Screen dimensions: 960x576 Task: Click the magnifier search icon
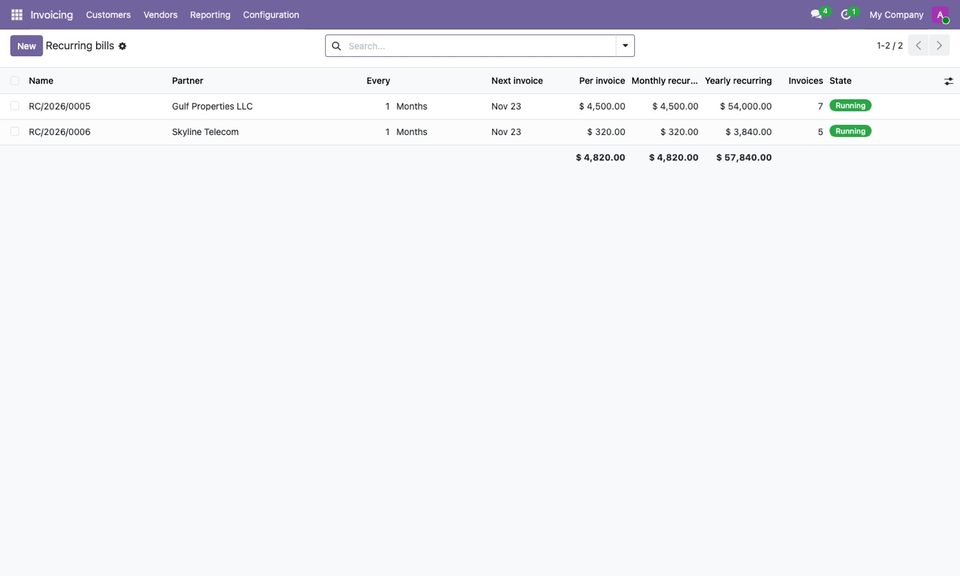[336, 46]
